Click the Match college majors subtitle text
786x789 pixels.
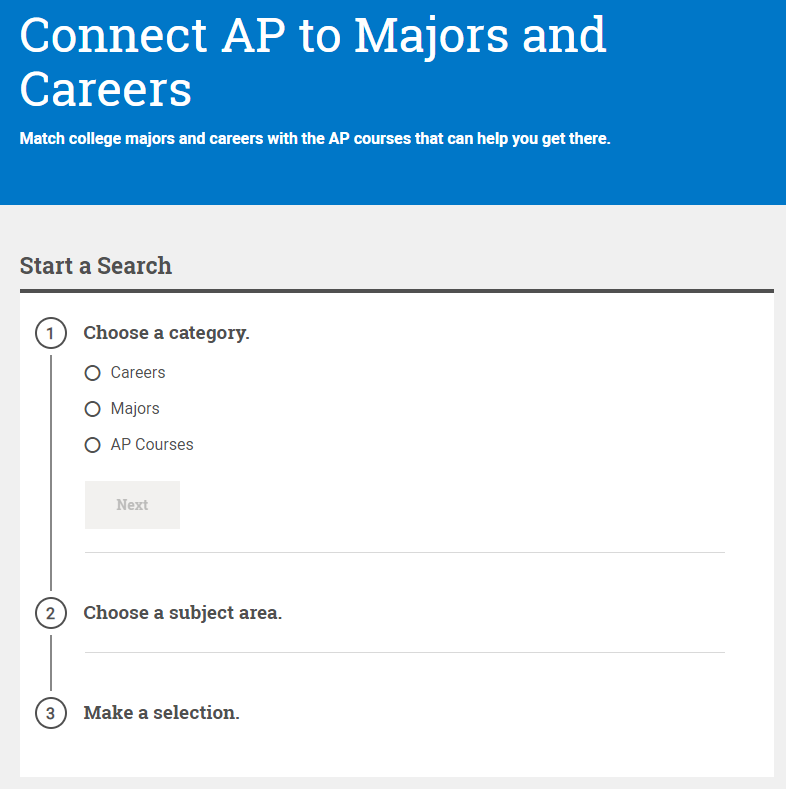[x=314, y=138]
